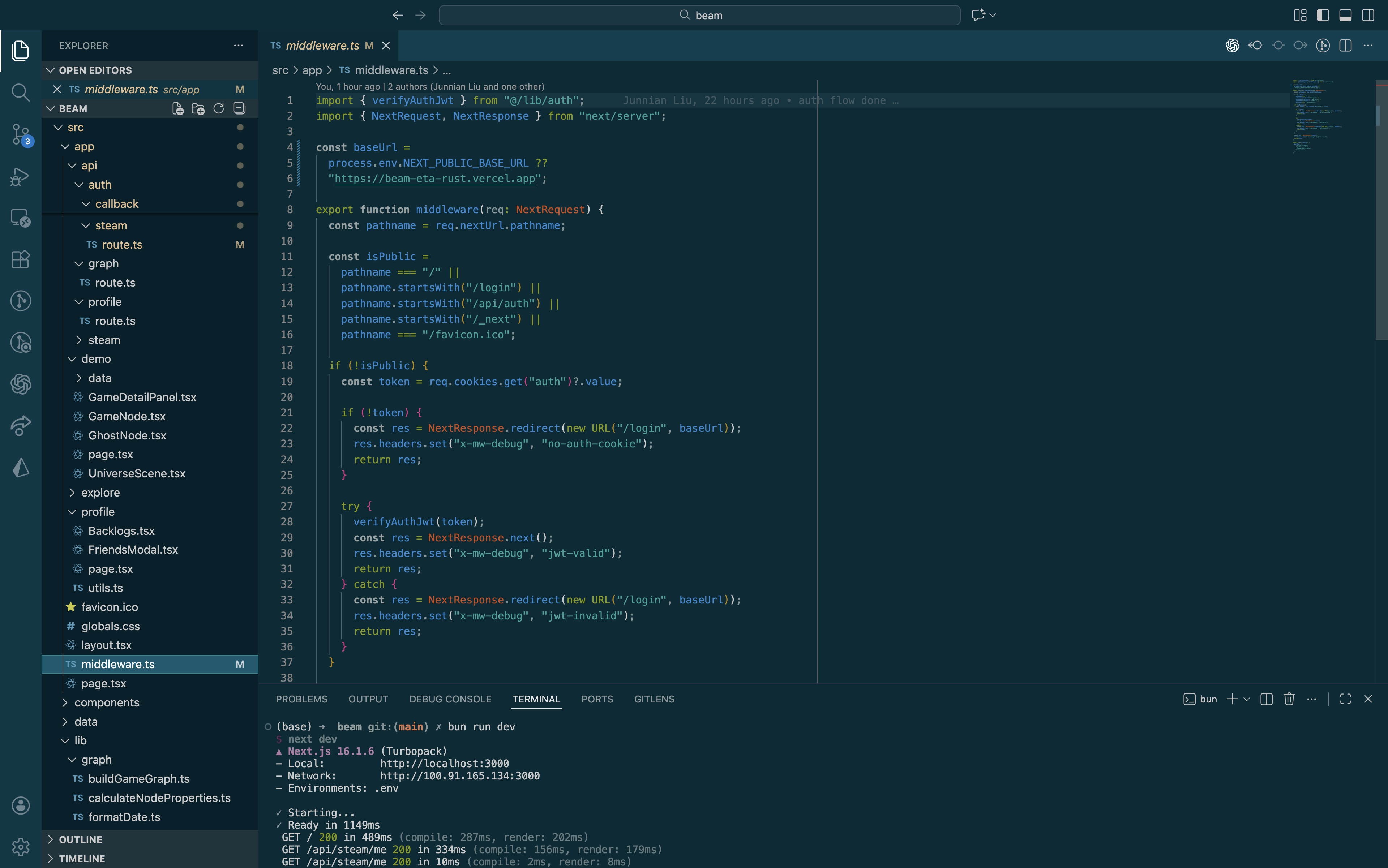The width and height of the screenshot is (1388, 868).
Task: Collapse all folders in BEAM explorer
Action: [240, 108]
